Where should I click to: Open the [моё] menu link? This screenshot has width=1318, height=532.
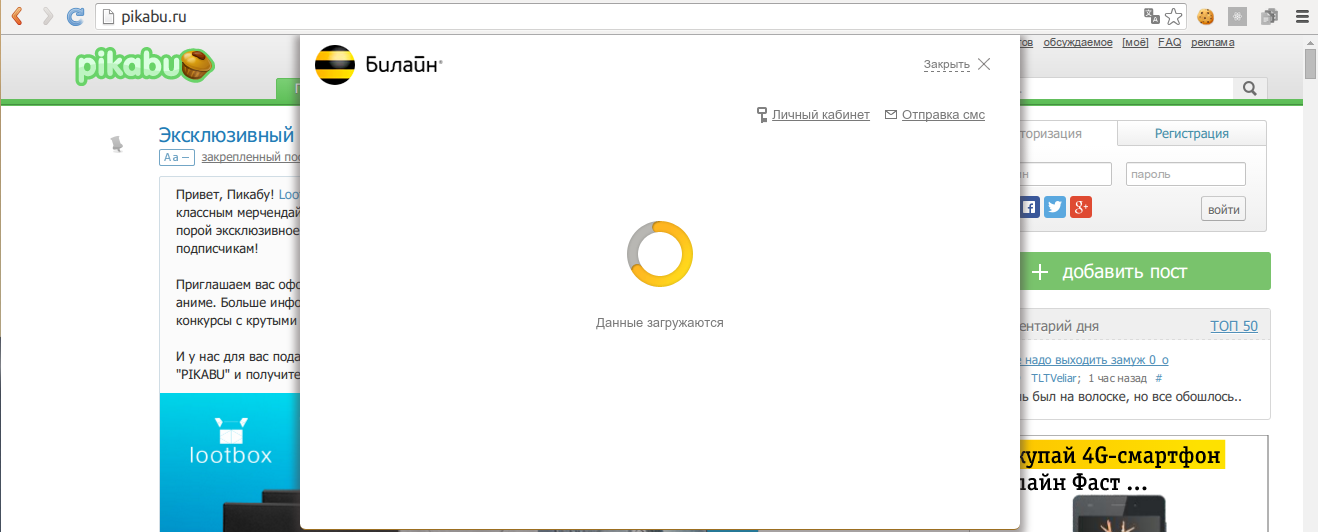(x=1135, y=42)
